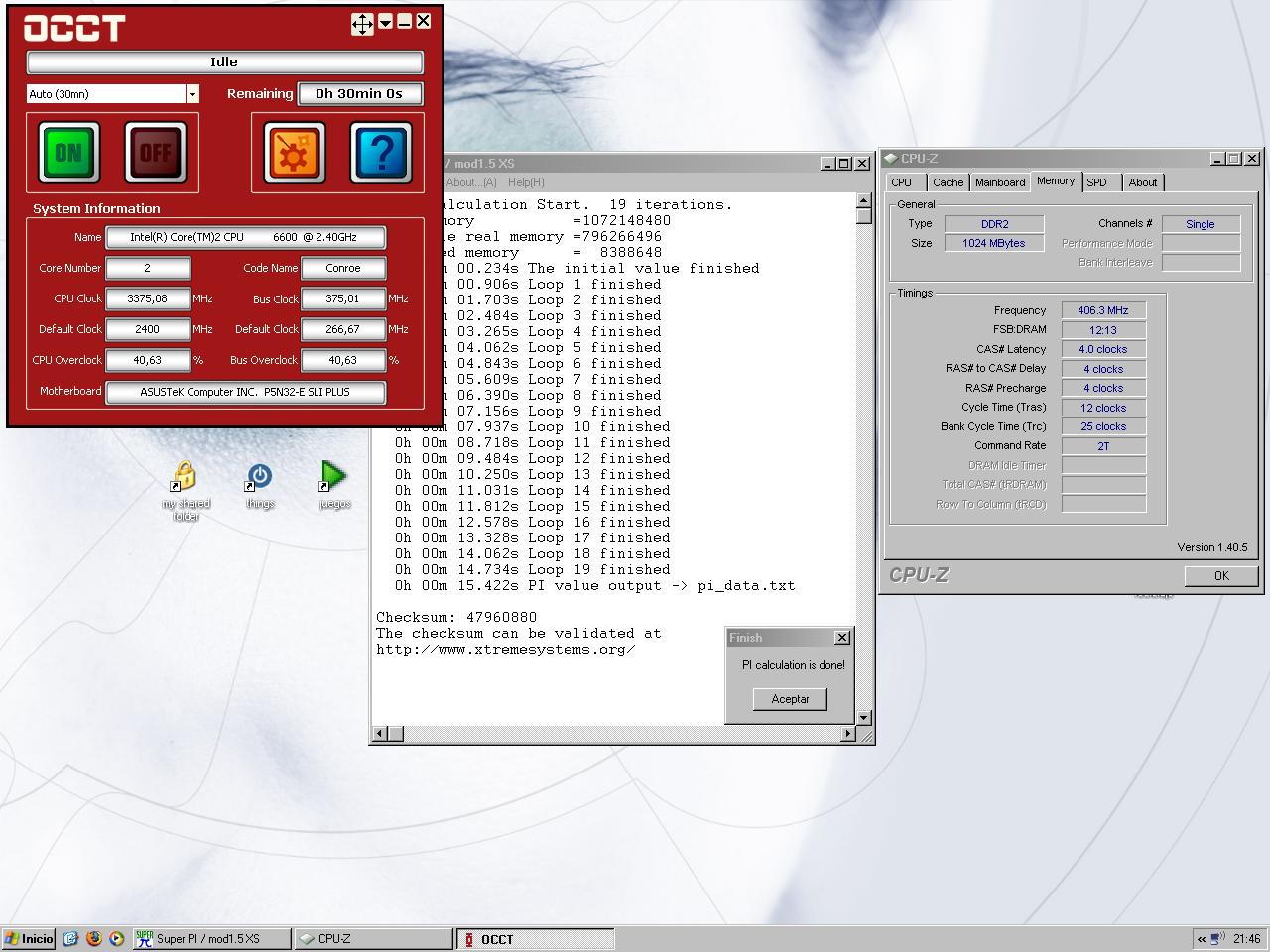Open OCCT help question mark icon

(x=381, y=153)
